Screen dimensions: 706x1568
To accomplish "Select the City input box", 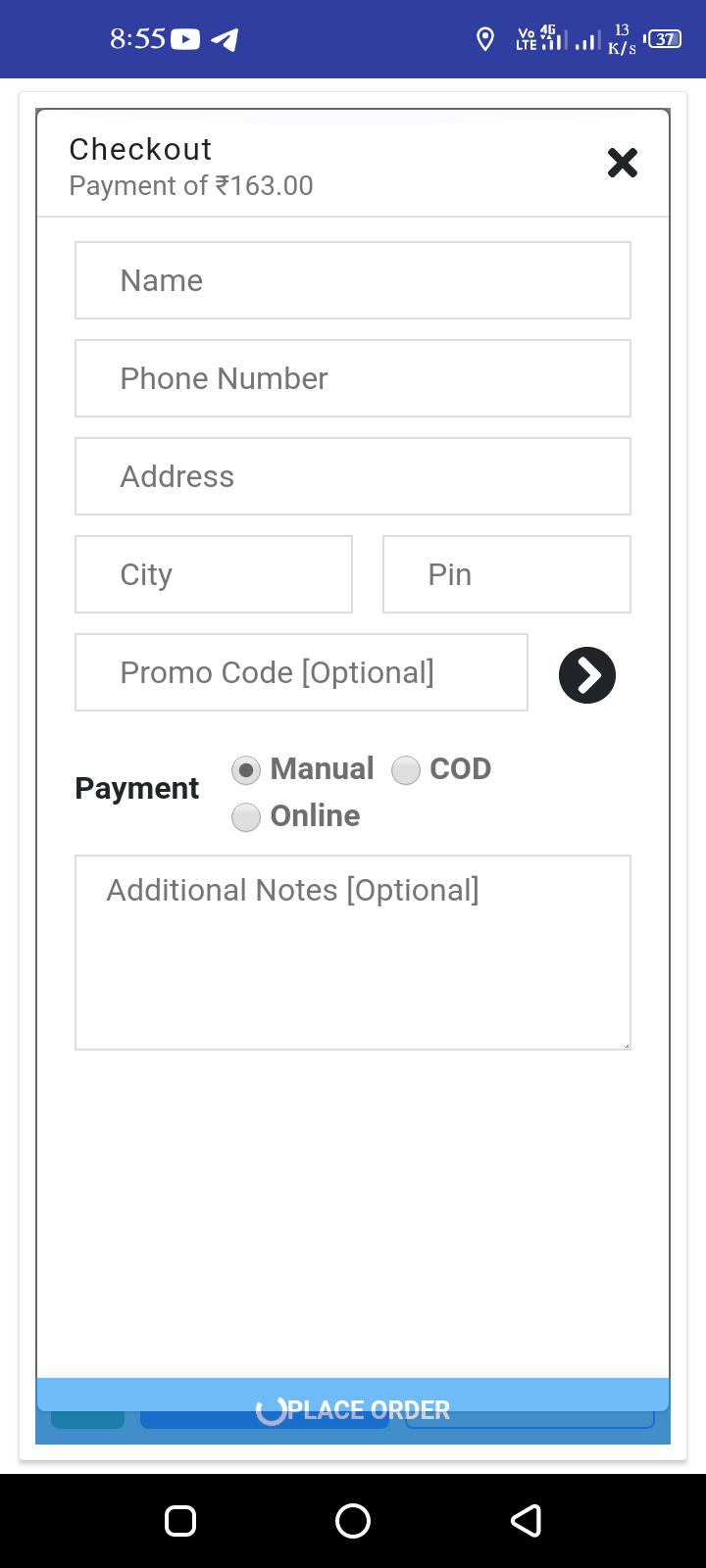I will point(214,574).
